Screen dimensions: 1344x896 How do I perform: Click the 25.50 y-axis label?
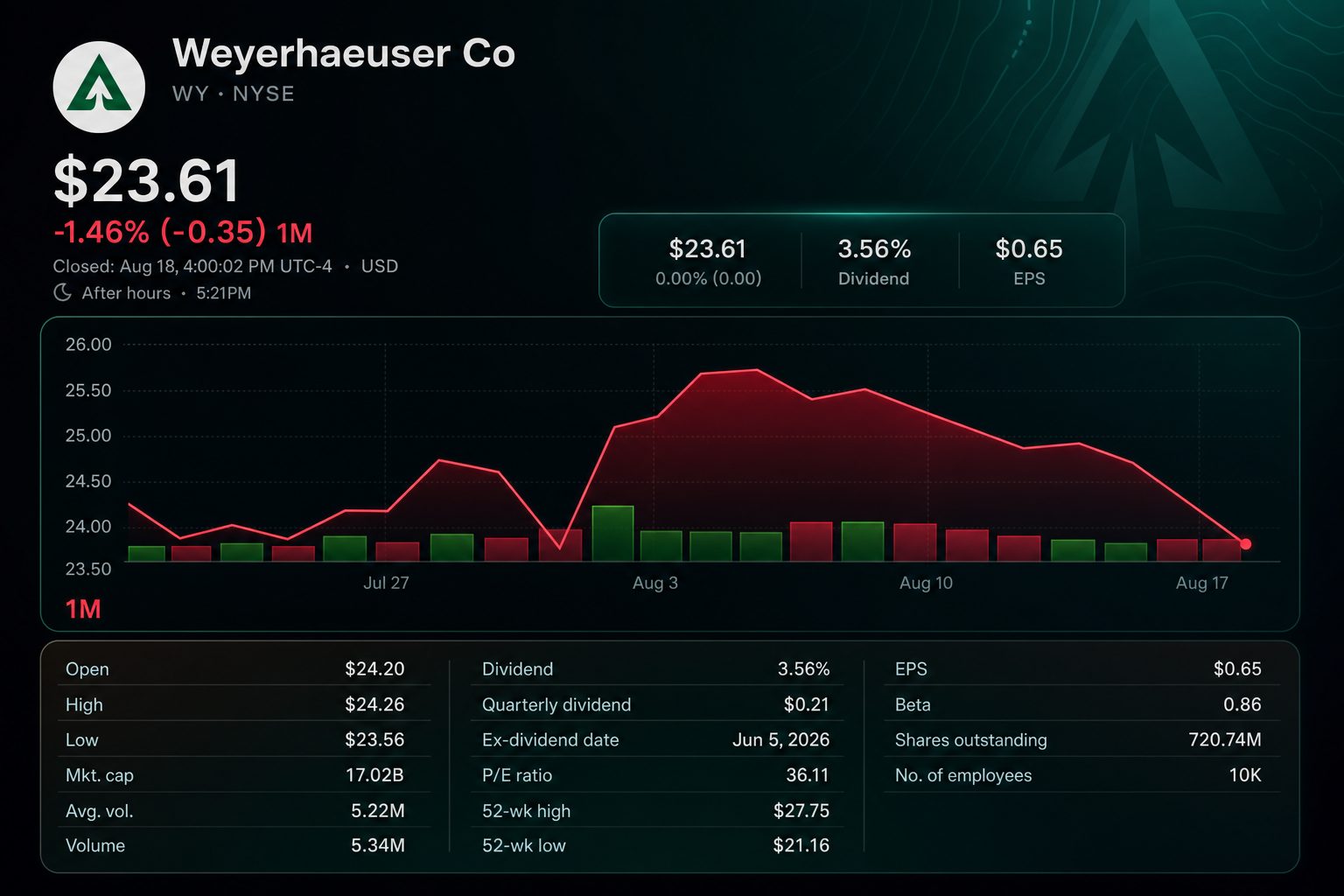click(x=88, y=391)
